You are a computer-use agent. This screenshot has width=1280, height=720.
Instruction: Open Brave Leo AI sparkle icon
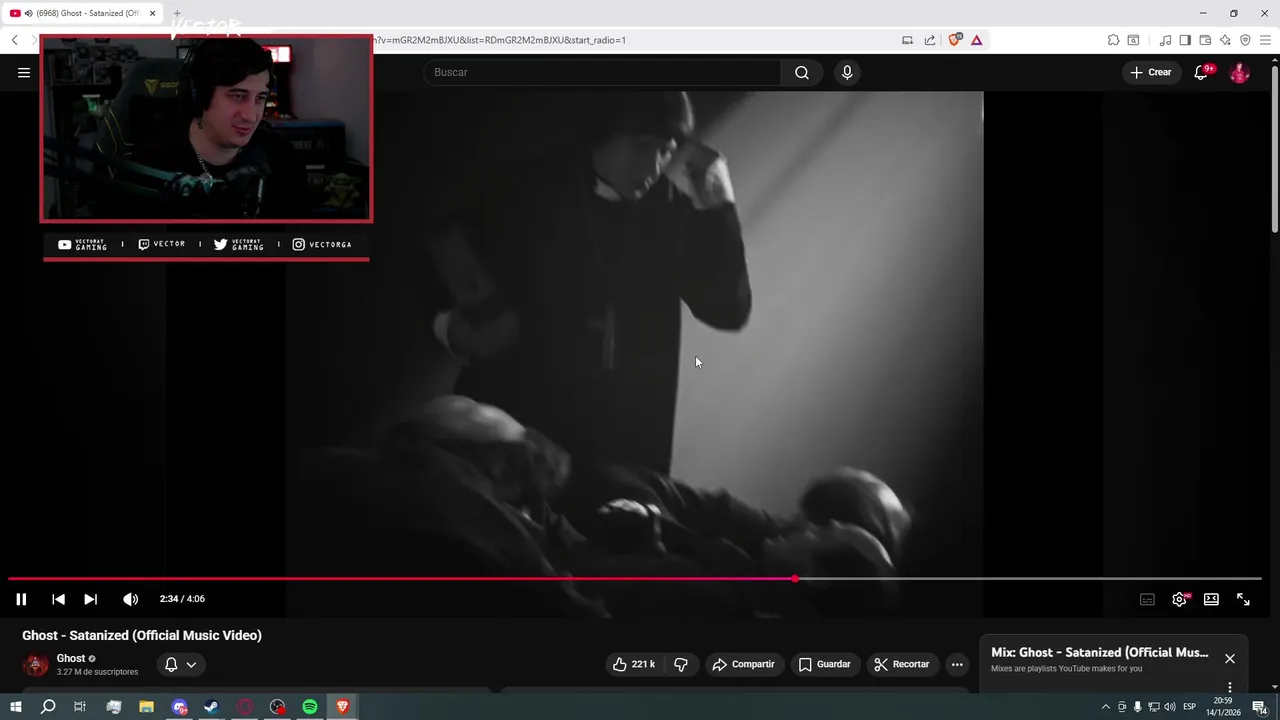[x=1225, y=40]
